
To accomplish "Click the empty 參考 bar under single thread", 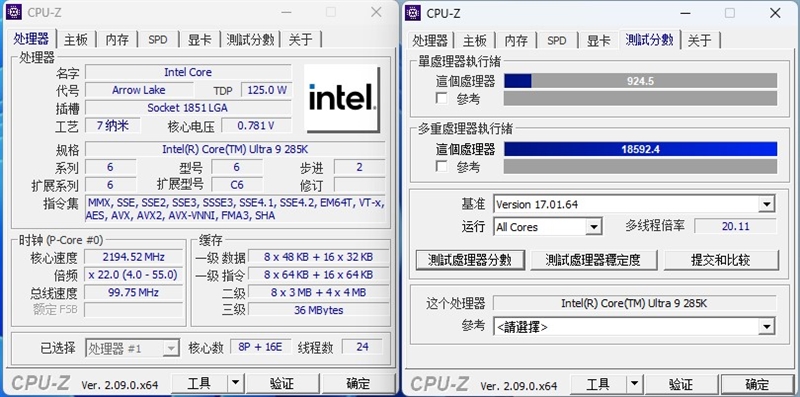I will pos(640,98).
